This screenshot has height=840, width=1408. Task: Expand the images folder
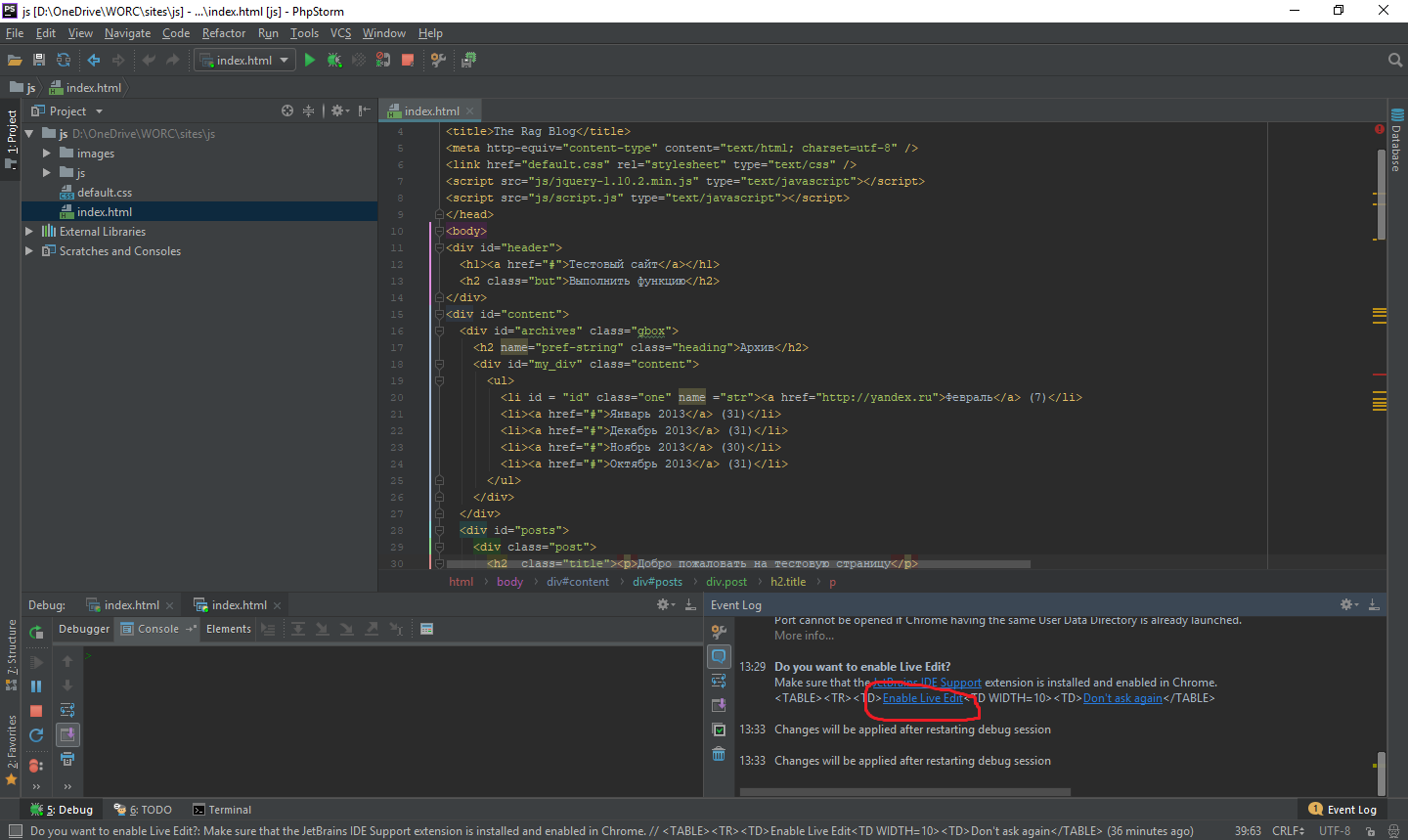click(46, 154)
